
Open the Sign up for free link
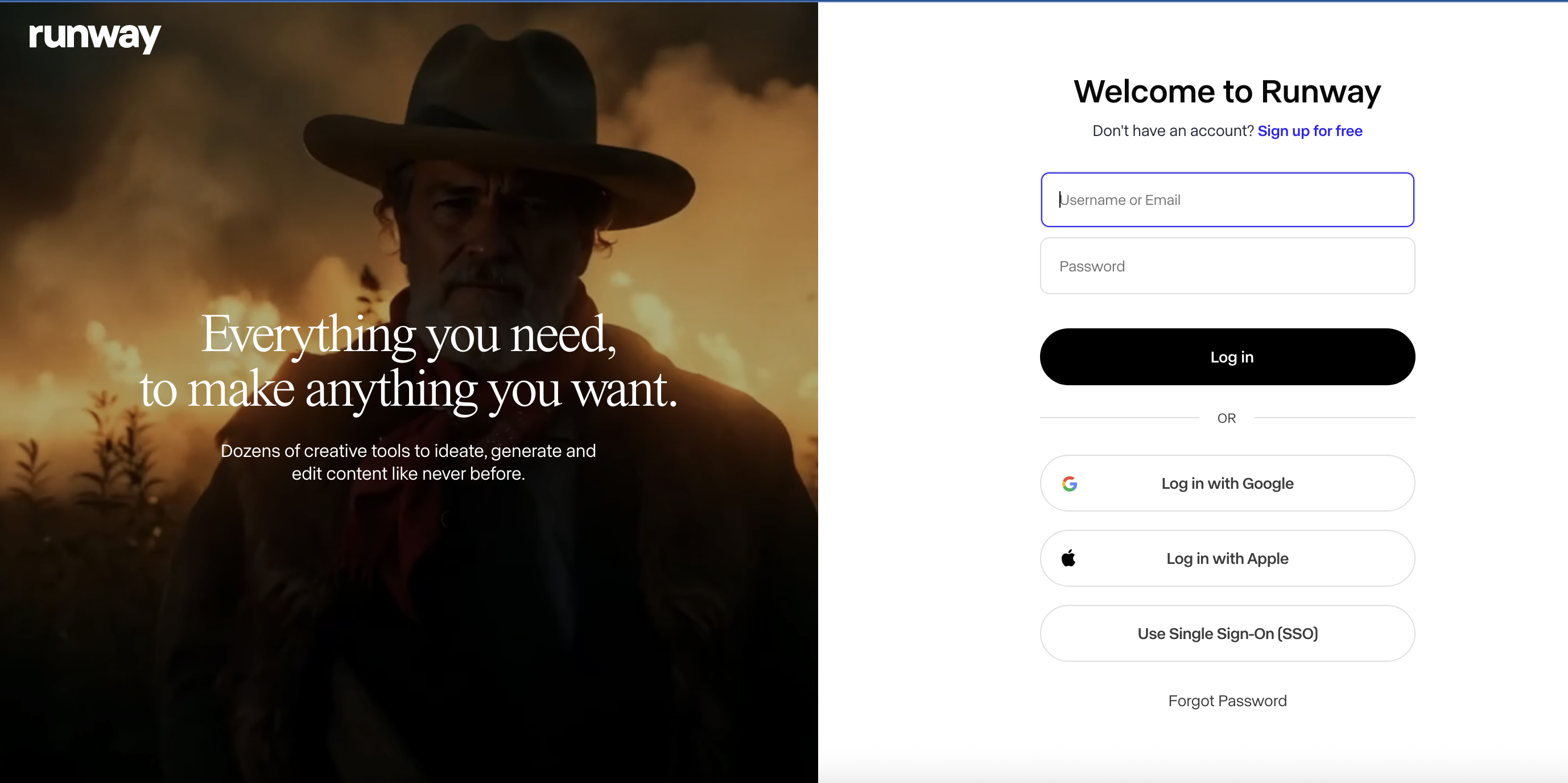1310,131
